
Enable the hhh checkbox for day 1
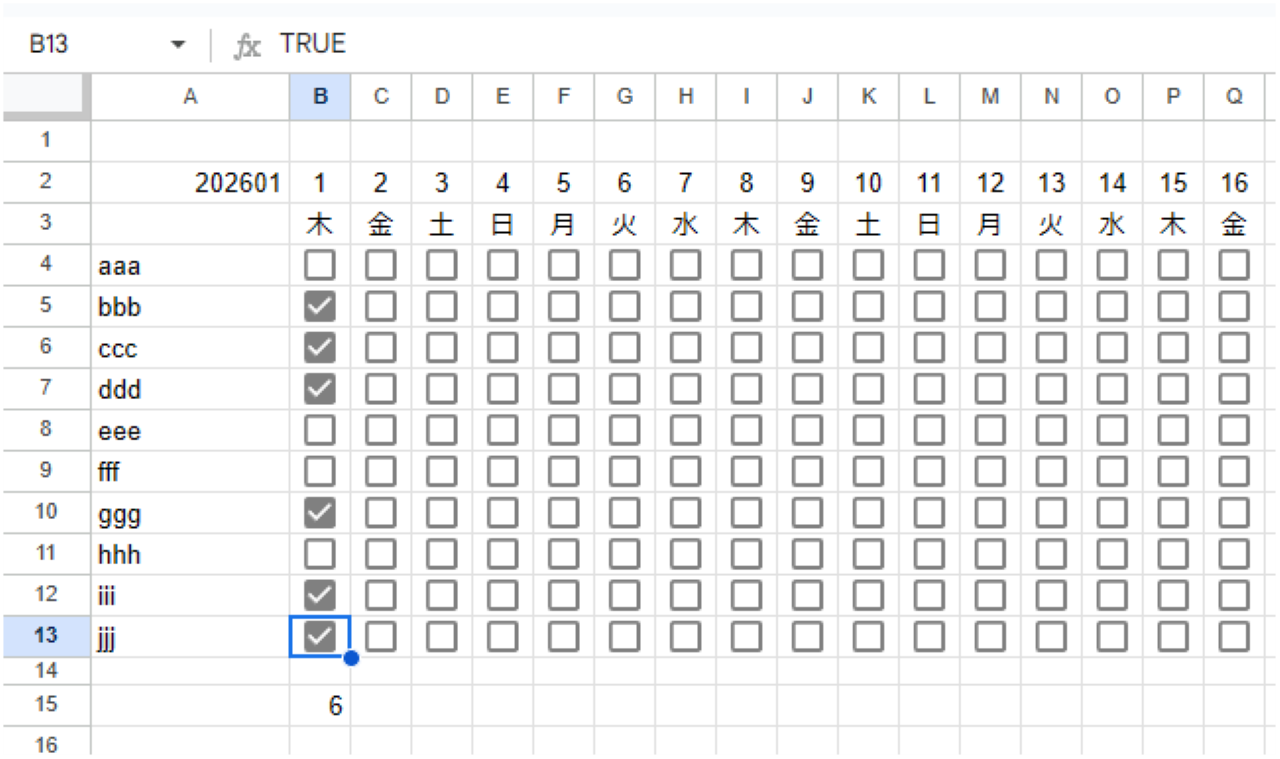point(320,554)
